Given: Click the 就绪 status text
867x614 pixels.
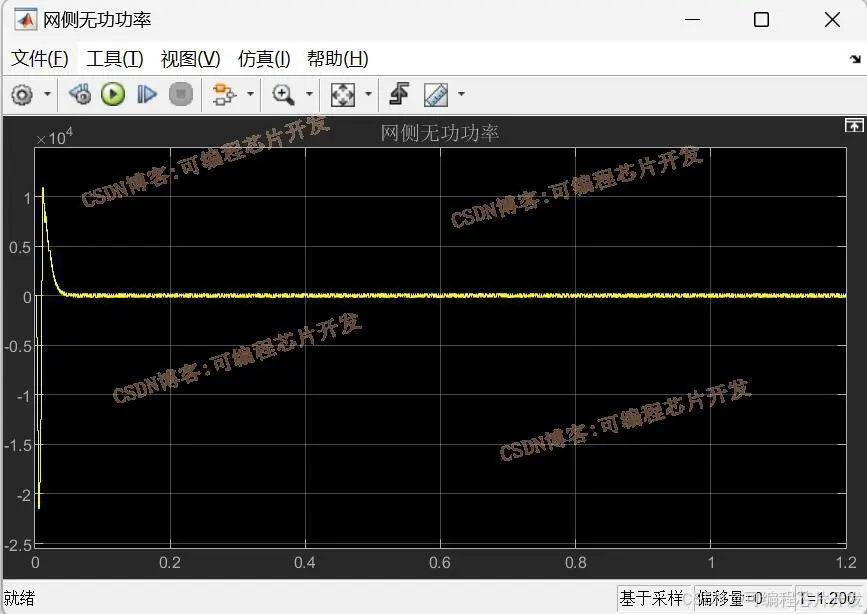Looking at the screenshot, I should tap(19, 598).
